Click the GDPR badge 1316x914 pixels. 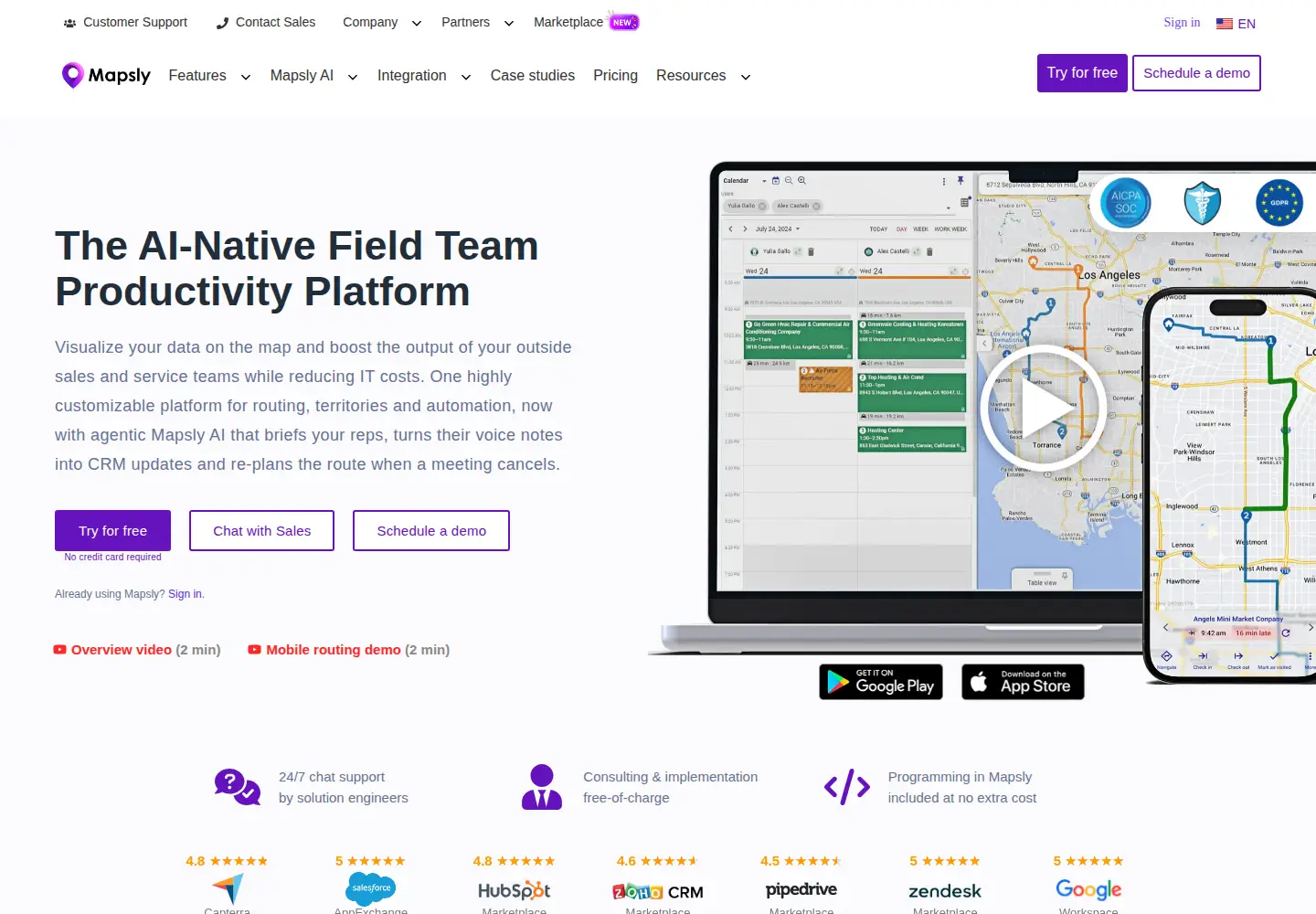[x=1279, y=202]
